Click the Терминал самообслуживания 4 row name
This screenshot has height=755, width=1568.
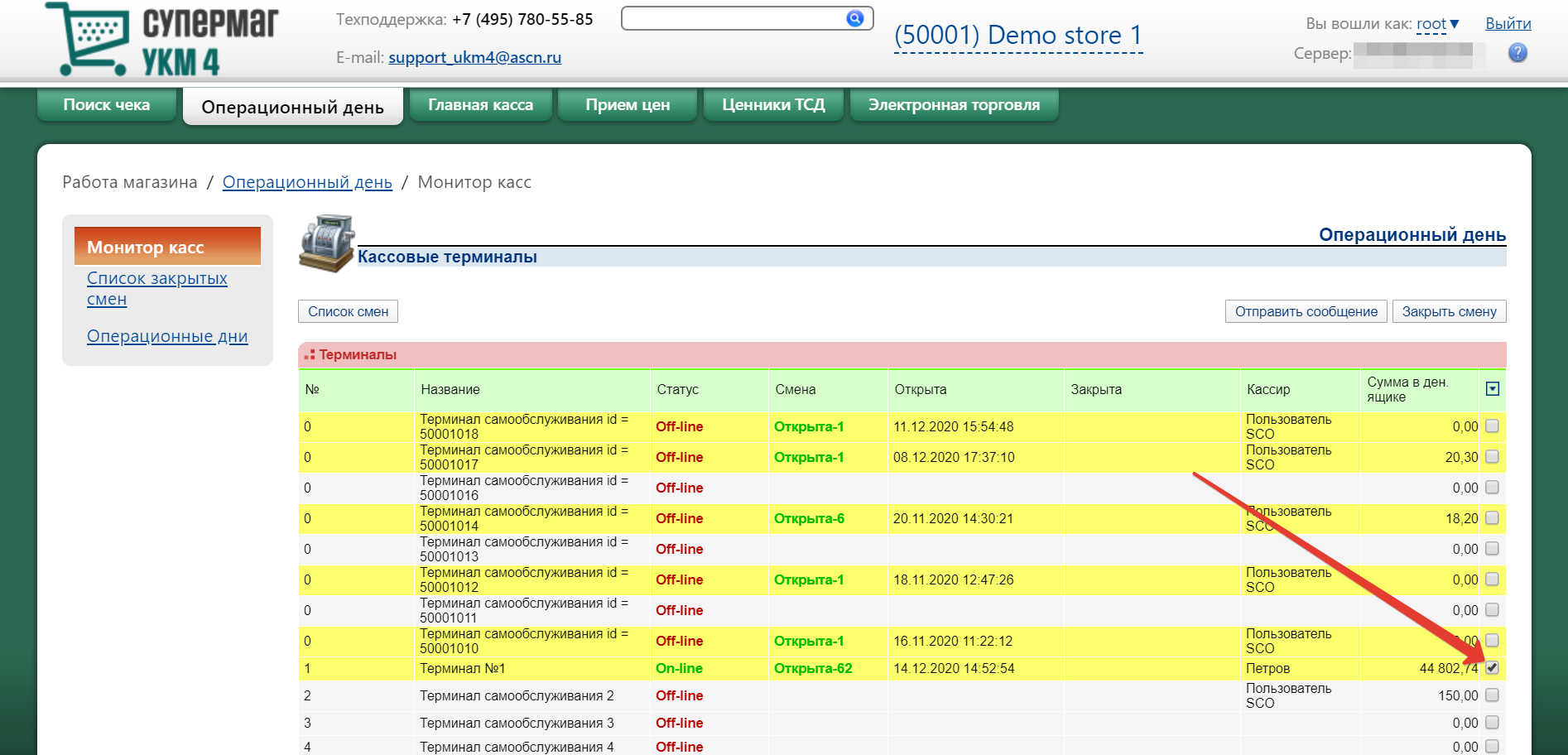pyautogui.click(x=517, y=747)
